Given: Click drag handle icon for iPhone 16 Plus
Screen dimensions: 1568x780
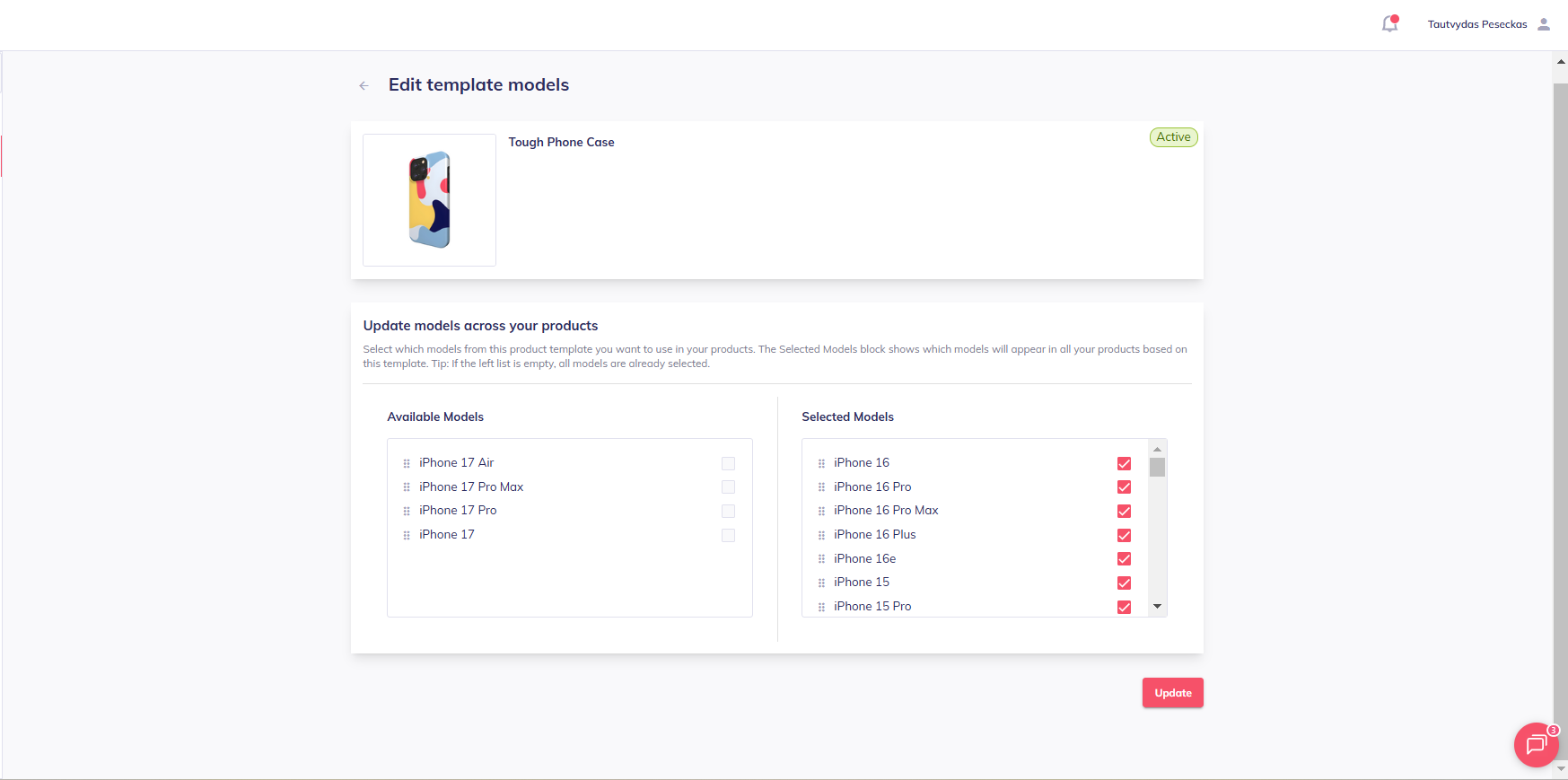Looking at the screenshot, I should [x=821, y=535].
